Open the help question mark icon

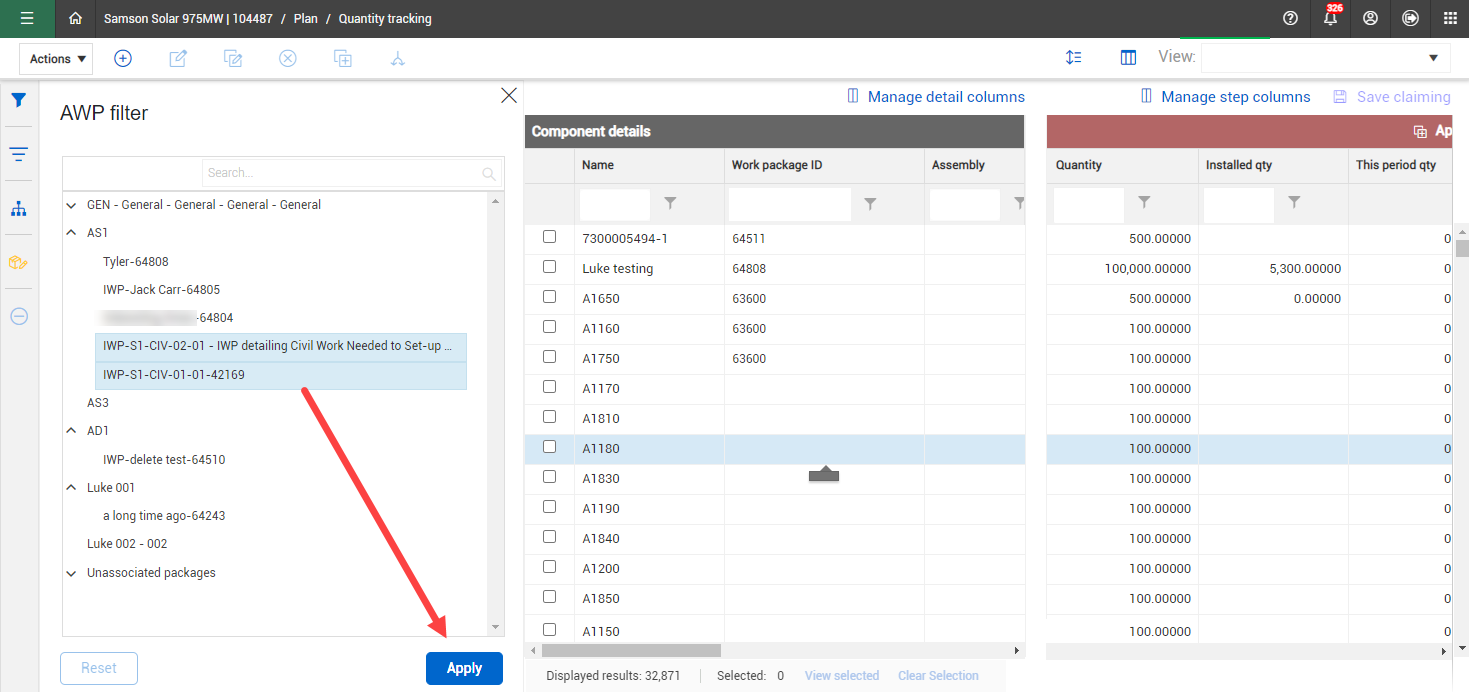pos(1290,18)
